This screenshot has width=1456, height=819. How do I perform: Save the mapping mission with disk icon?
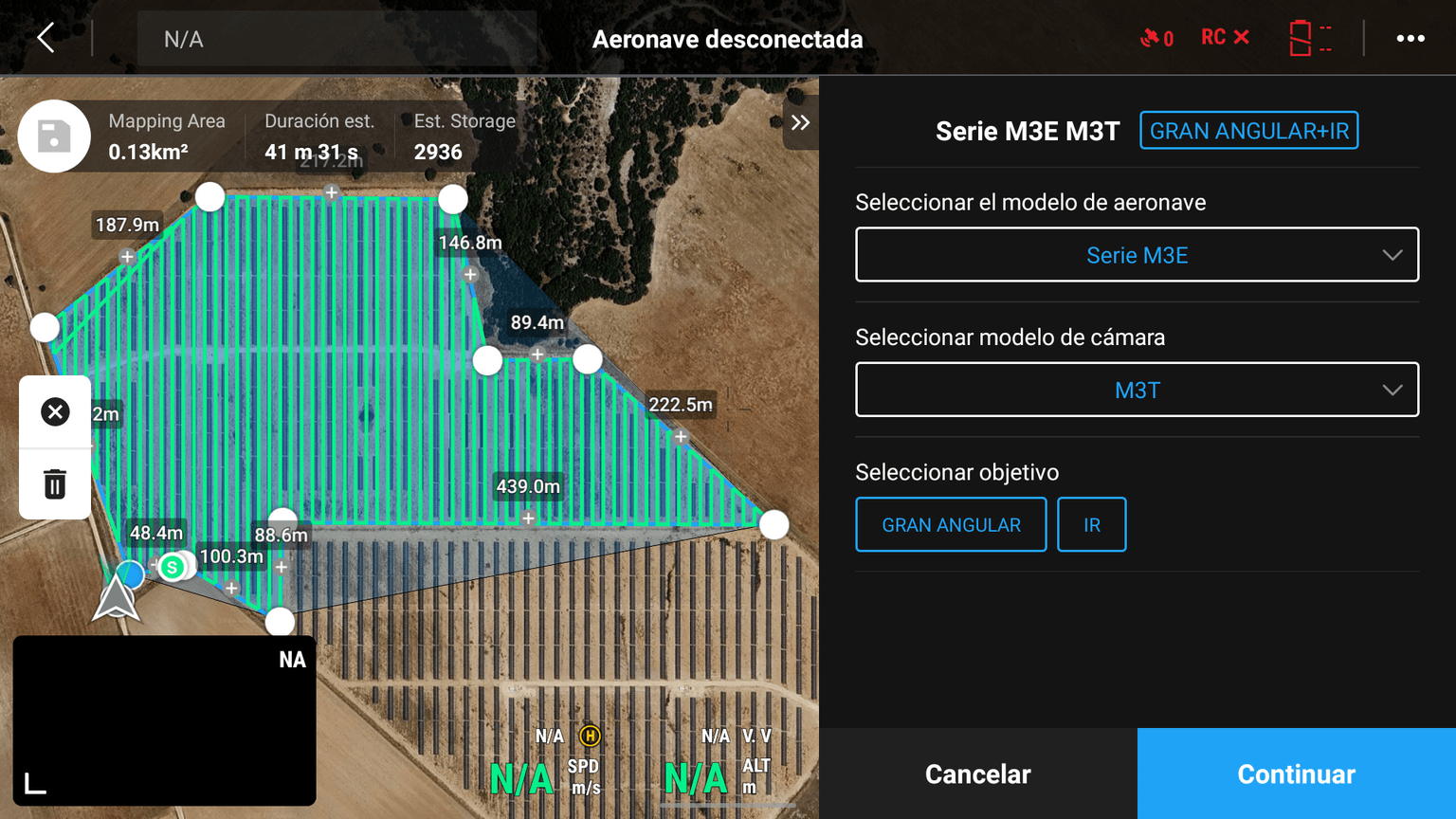[x=54, y=136]
